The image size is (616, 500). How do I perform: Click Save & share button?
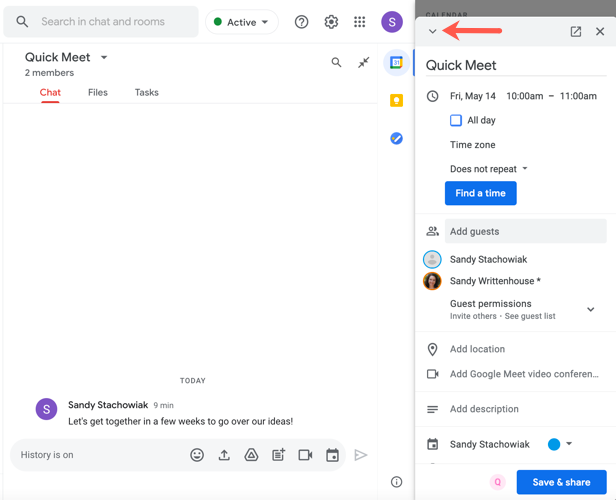(561, 482)
